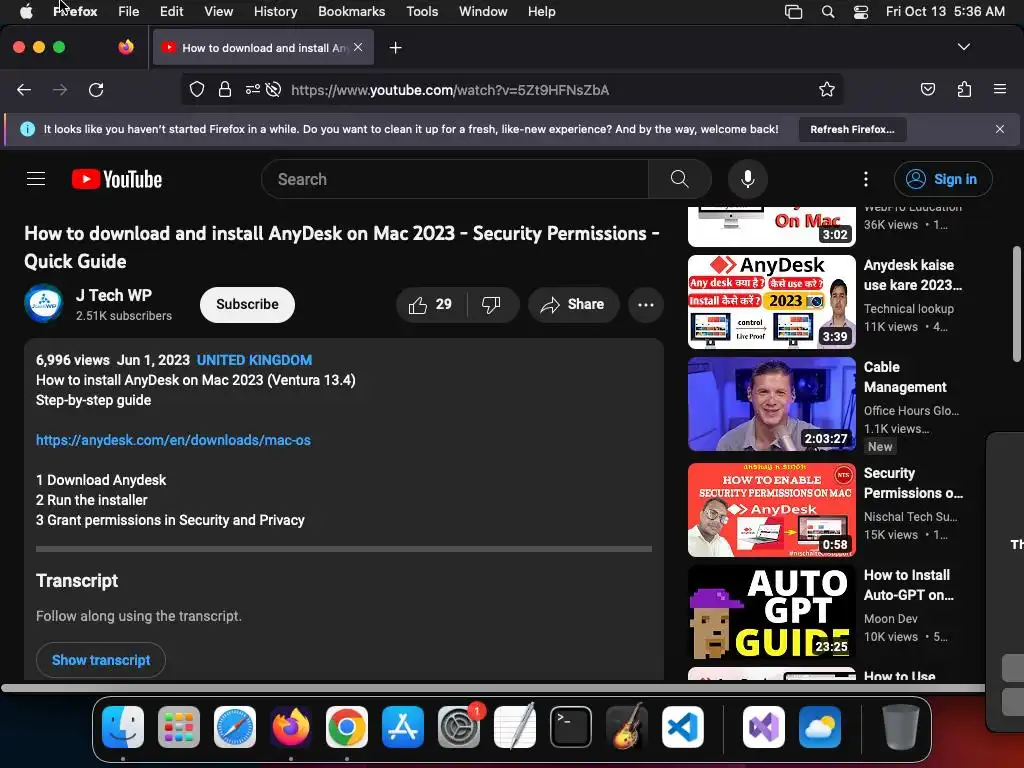
Task: Open the Bookmarks menu
Action: click(351, 12)
